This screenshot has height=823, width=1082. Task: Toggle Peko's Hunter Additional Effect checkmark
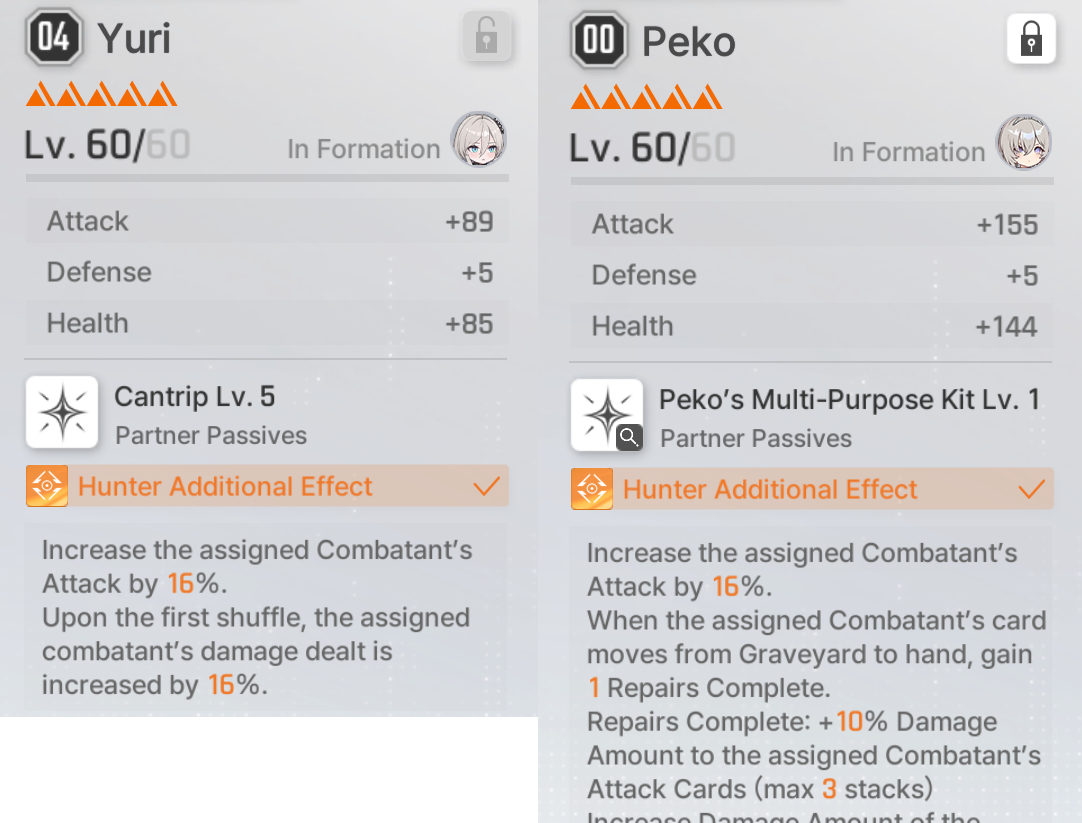coord(1031,489)
